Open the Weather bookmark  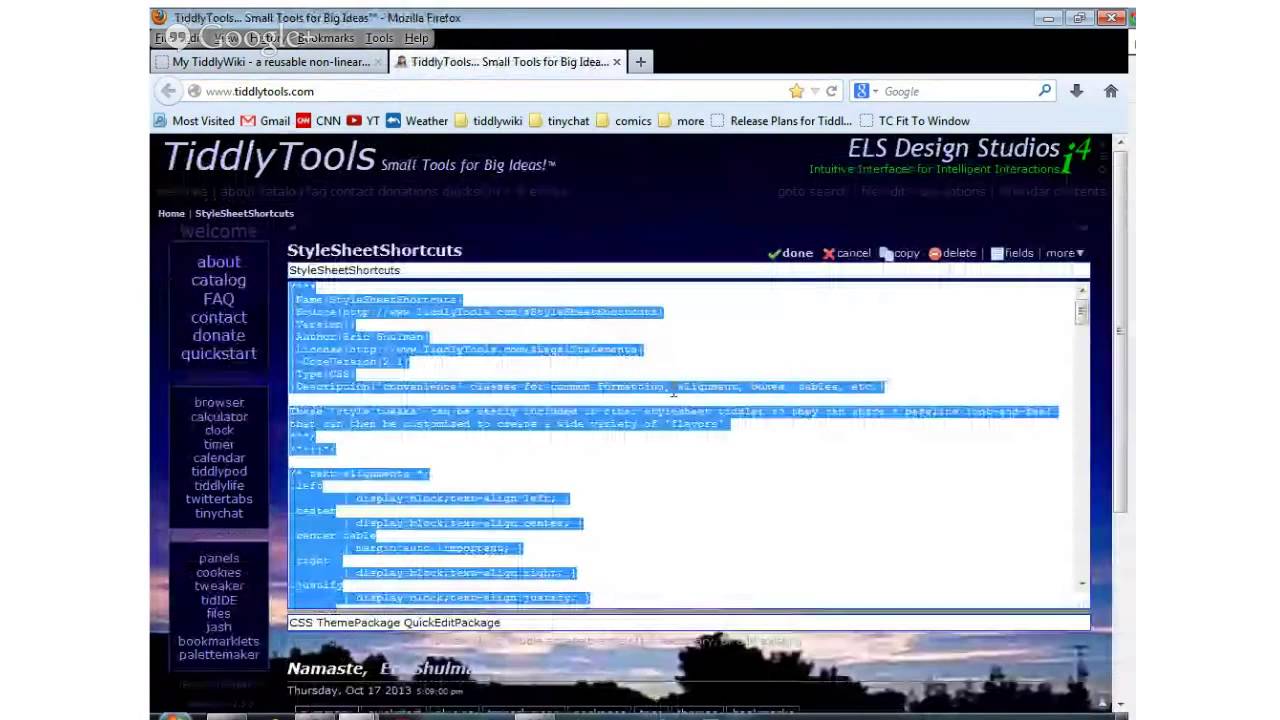pyautogui.click(x=417, y=121)
